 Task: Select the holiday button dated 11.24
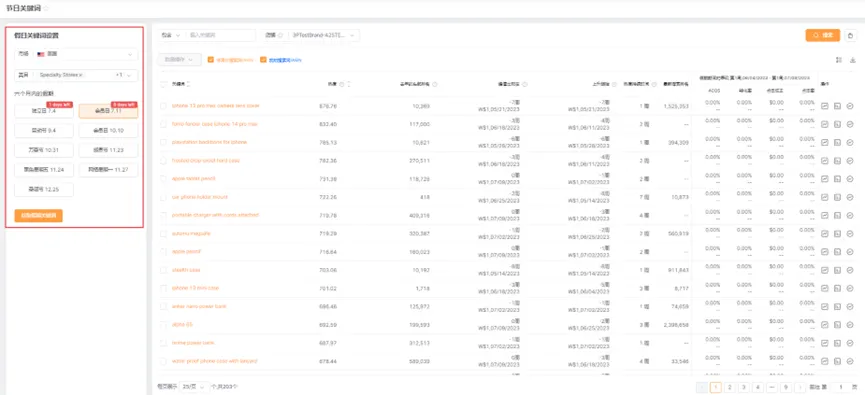click(44, 170)
